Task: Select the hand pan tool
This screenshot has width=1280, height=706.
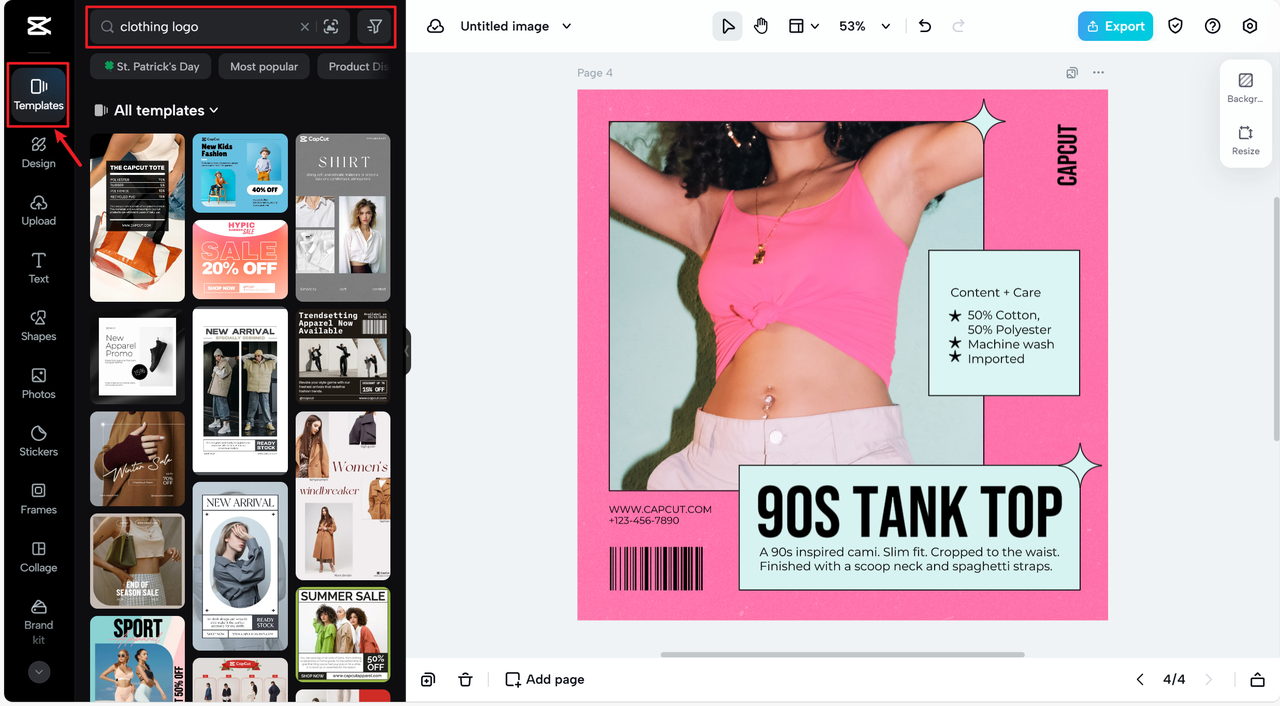Action: 761,27
